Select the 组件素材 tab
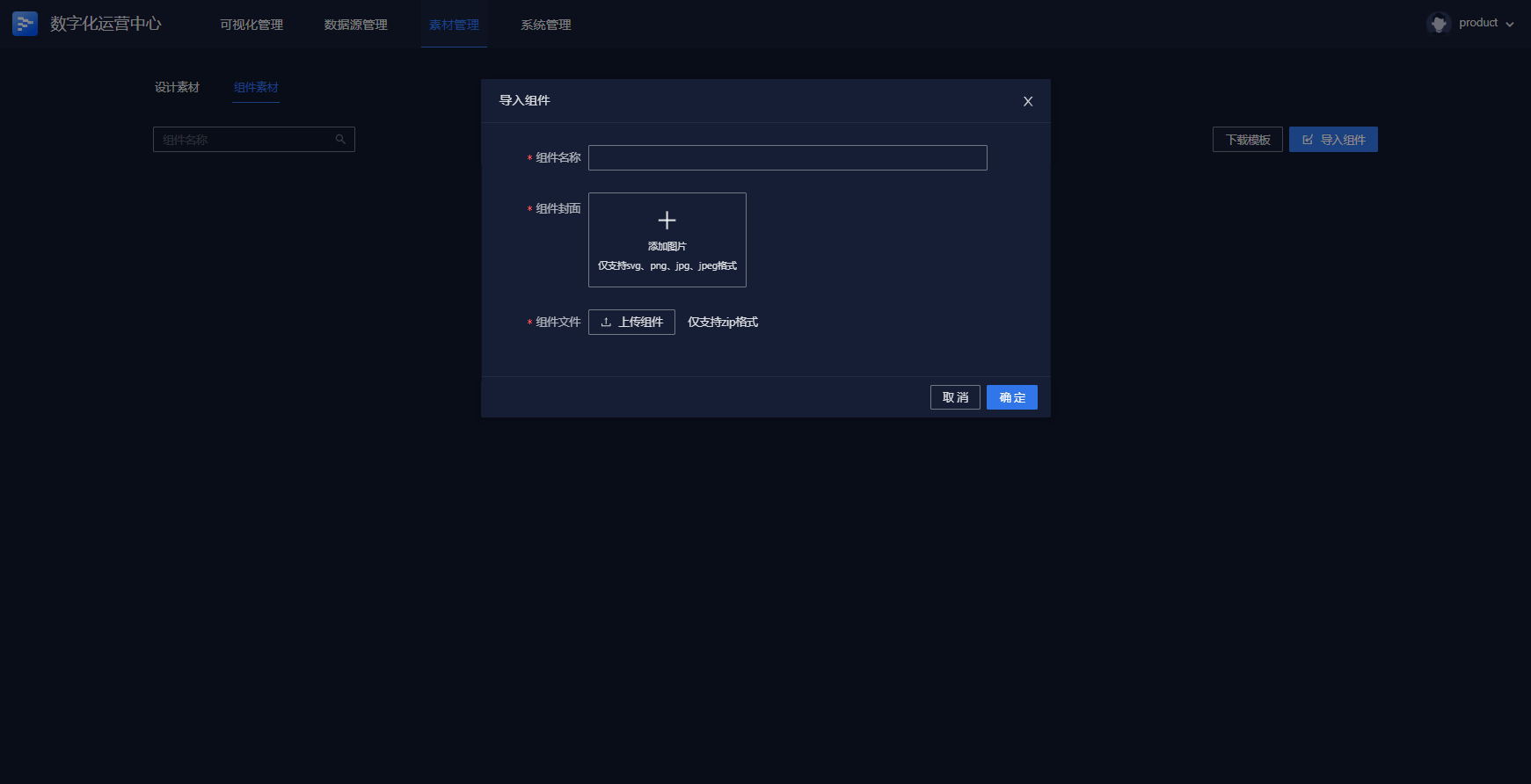Screen dimensions: 1531x784 click(256, 87)
